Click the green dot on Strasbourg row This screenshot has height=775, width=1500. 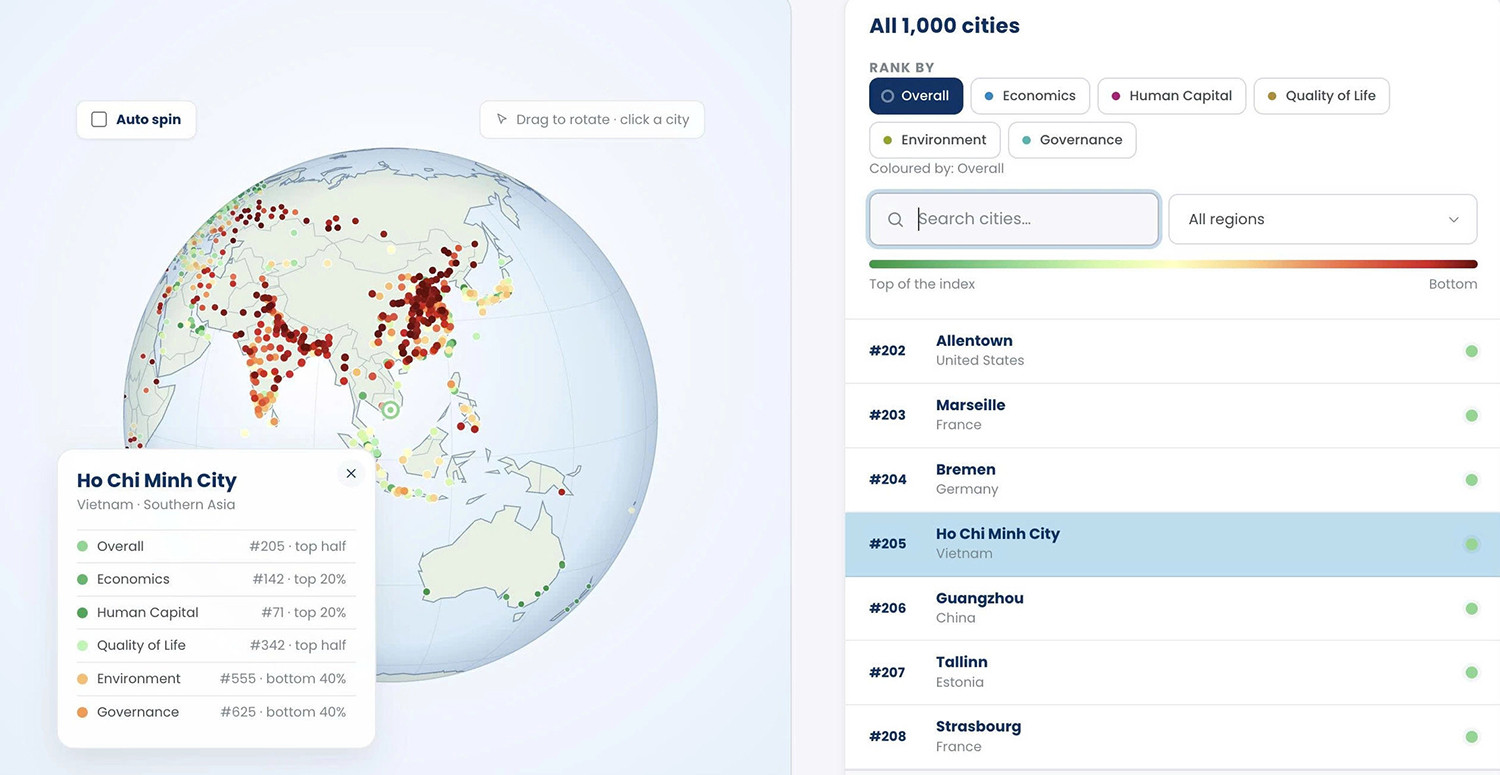(x=1471, y=737)
